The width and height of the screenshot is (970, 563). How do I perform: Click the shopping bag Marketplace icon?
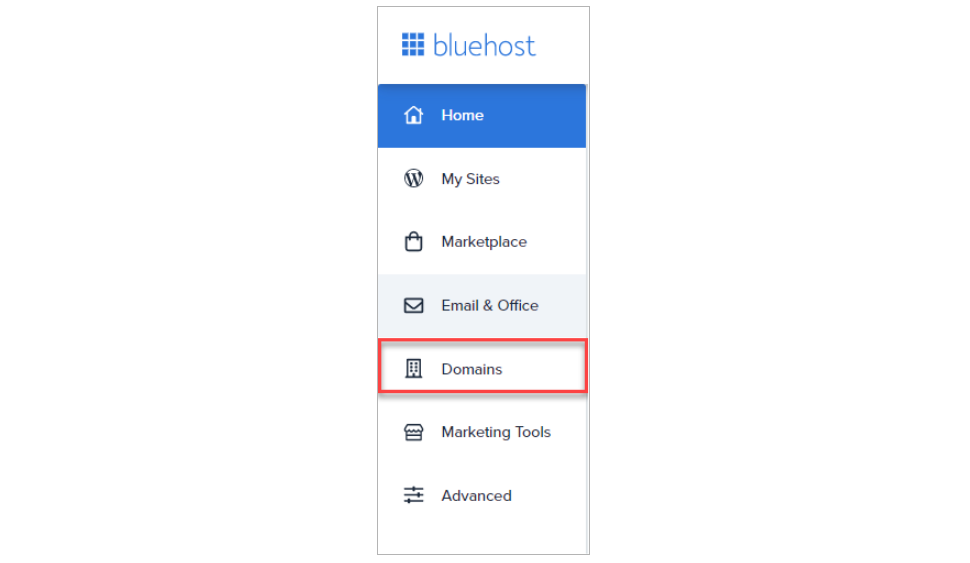413,242
